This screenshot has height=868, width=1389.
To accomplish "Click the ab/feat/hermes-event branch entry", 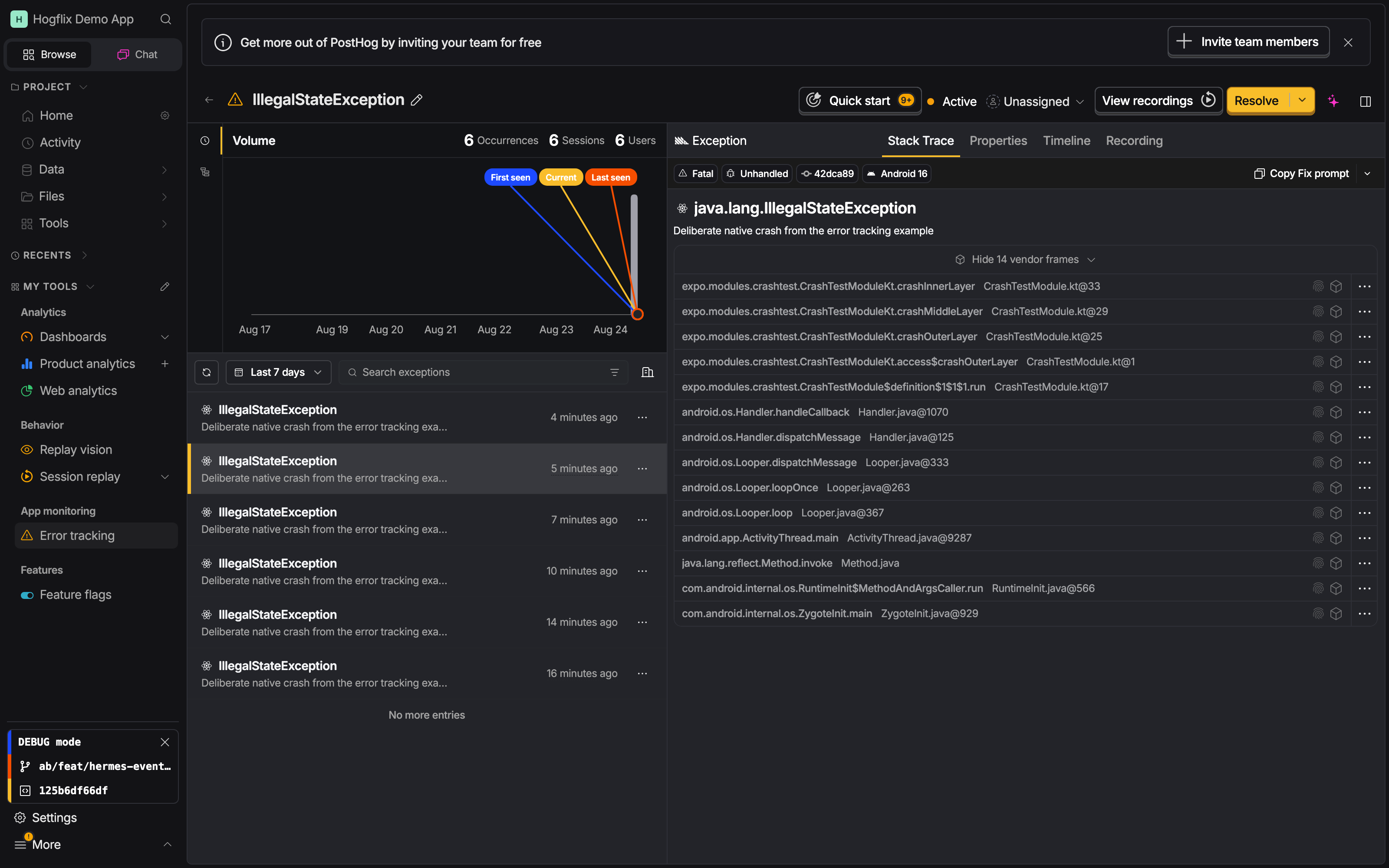I will pyautogui.click(x=95, y=766).
